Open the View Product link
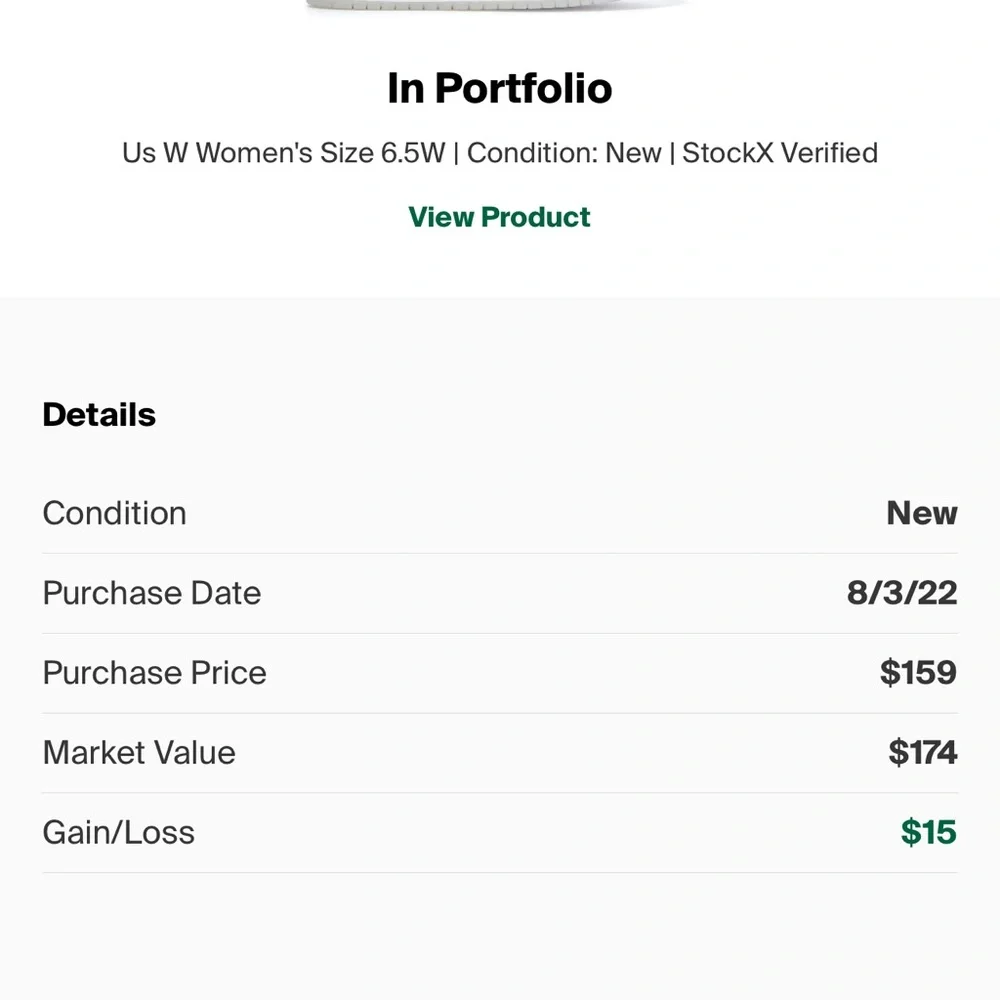1000x1000 pixels. [x=499, y=217]
